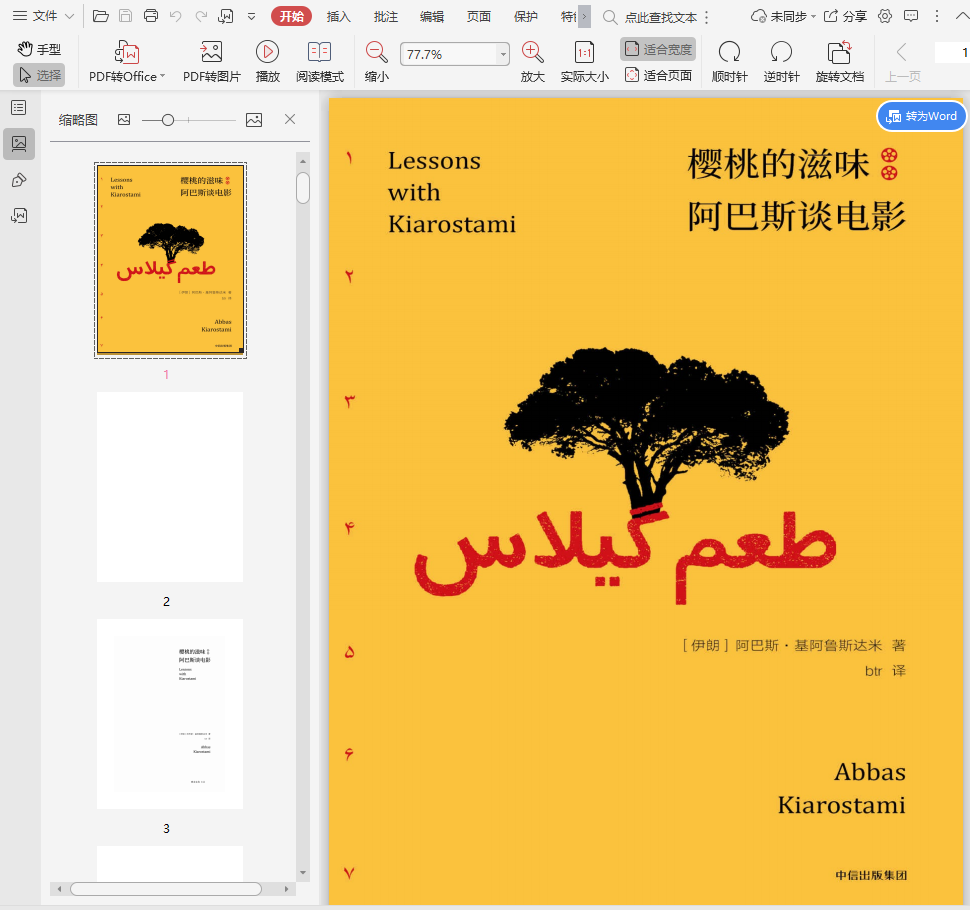Screen dimensions: 970x910
Task: Close the 缩略图 thumbnail panel
Action: tap(290, 119)
